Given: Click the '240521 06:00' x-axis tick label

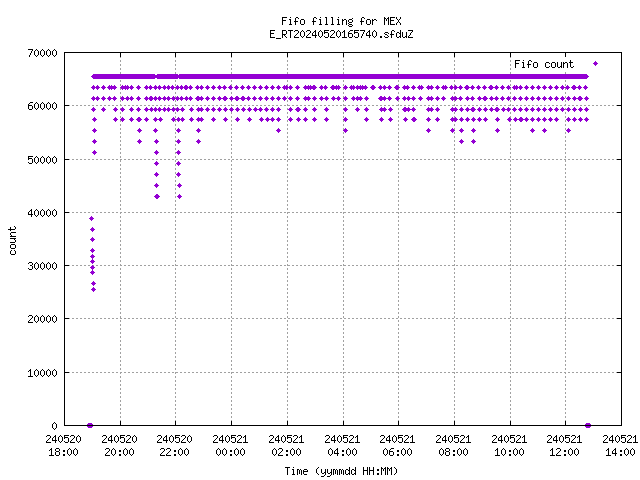Looking at the screenshot, I should (398, 446).
